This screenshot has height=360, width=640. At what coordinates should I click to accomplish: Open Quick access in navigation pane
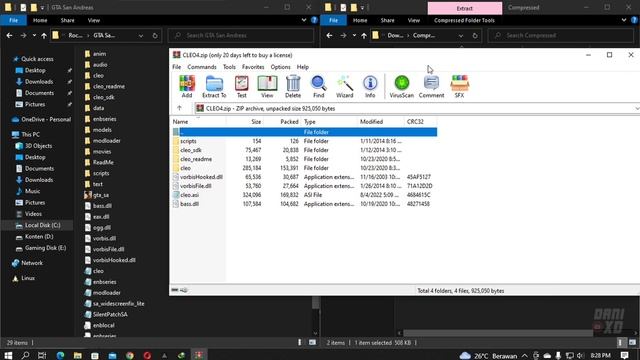[x=37, y=59]
